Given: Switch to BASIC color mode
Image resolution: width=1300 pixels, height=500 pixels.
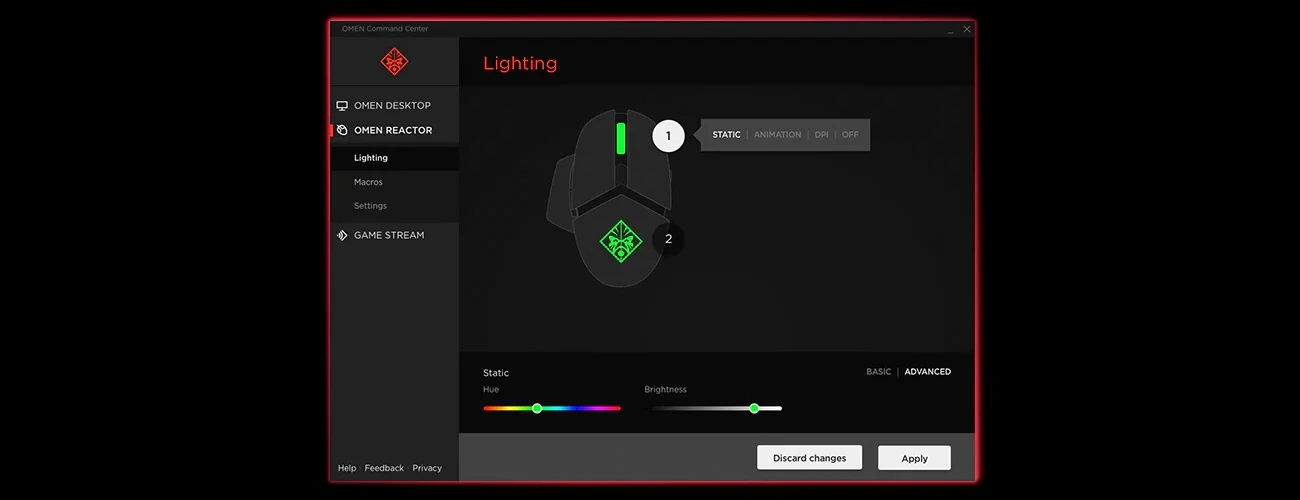Looking at the screenshot, I should pos(878,372).
